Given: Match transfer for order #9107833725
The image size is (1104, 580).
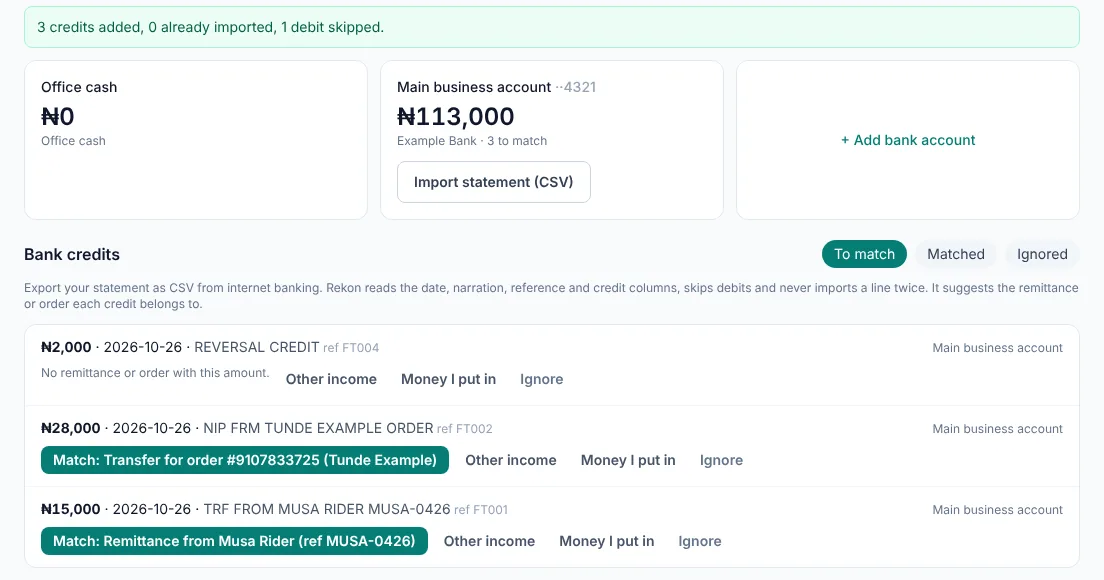Looking at the screenshot, I should 245,460.
